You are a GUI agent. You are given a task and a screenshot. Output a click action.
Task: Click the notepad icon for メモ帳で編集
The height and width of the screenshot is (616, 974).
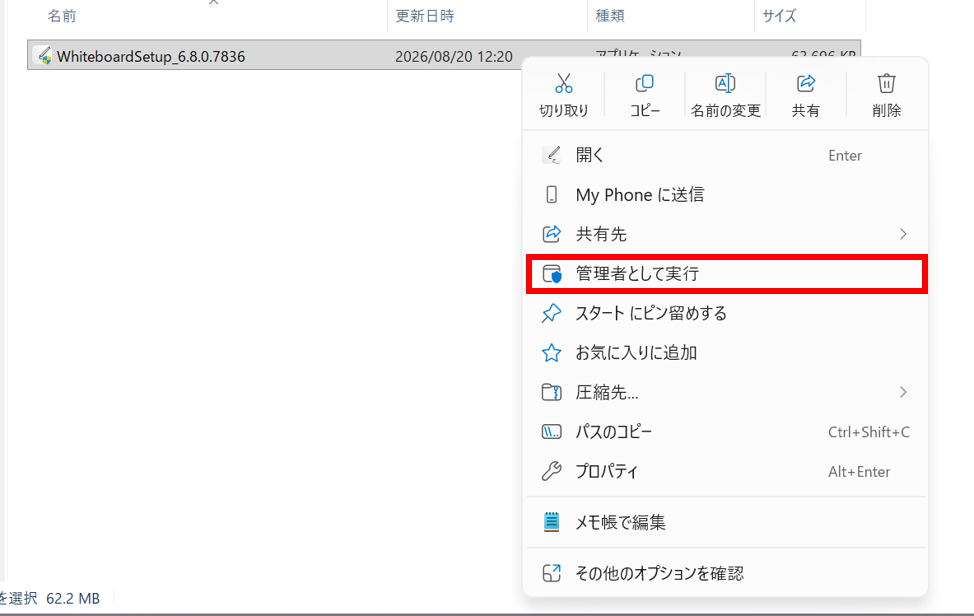click(x=552, y=522)
